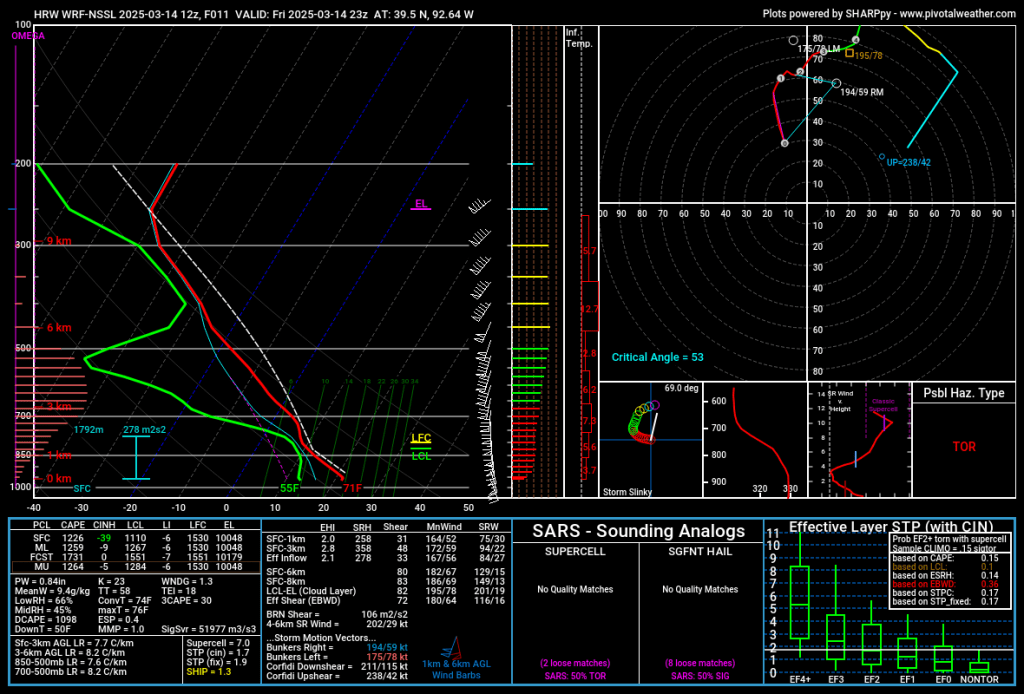Click the green LCL level marker

tap(422, 455)
